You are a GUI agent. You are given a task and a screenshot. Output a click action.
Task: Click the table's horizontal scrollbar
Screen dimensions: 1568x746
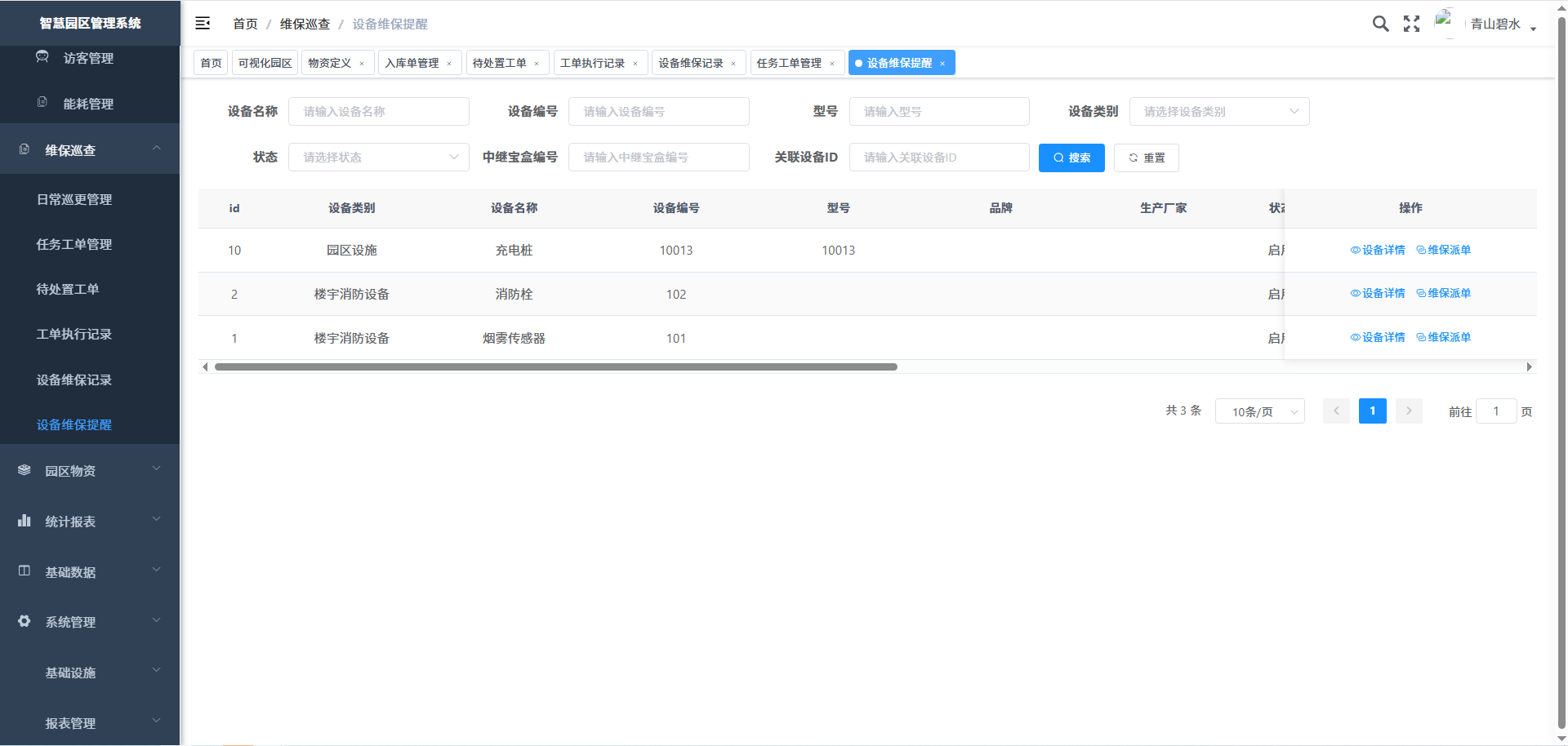[555, 367]
